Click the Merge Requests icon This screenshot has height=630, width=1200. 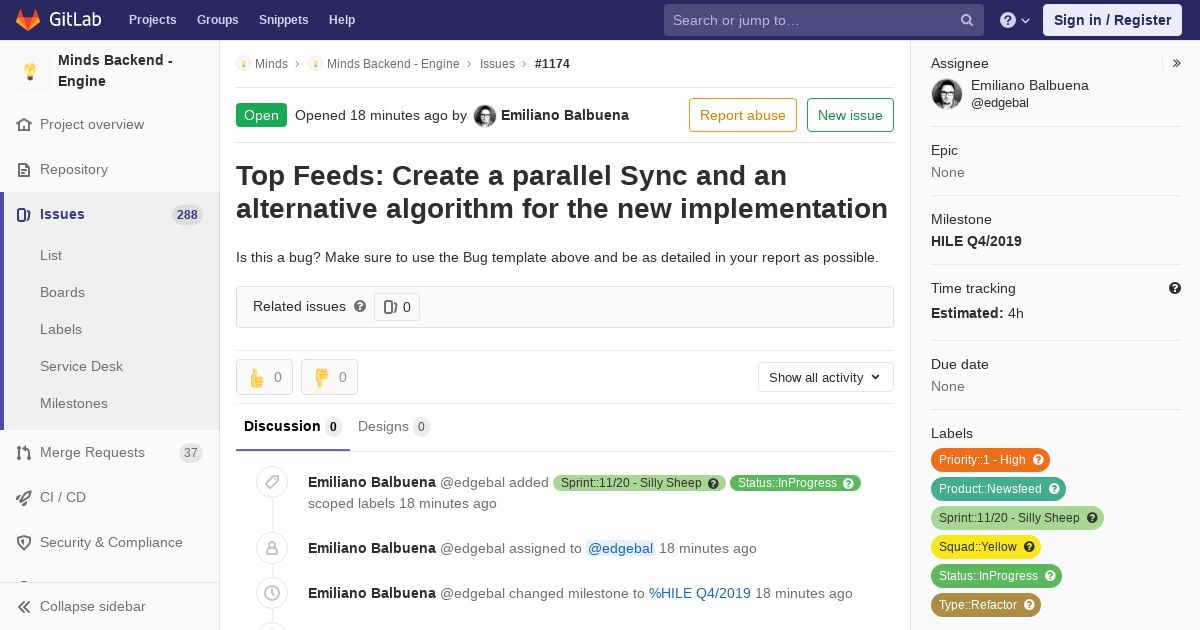(x=24, y=453)
